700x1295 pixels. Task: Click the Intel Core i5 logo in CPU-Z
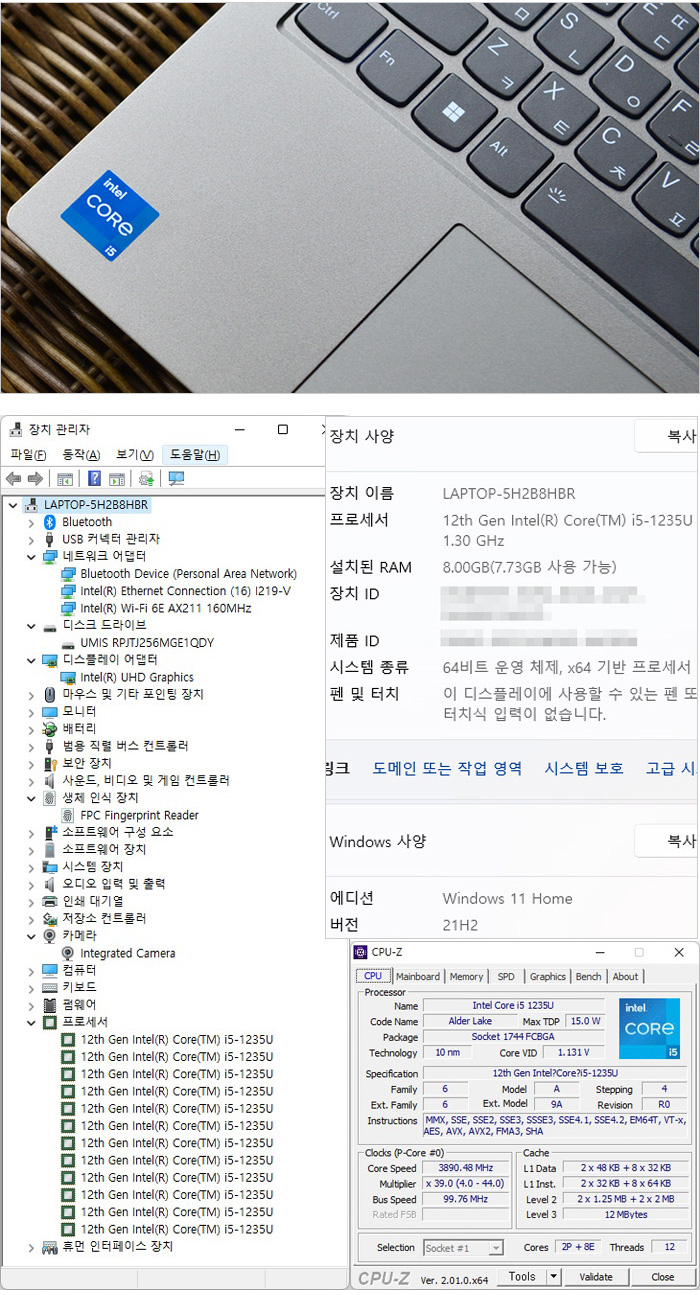(x=651, y=1028)
